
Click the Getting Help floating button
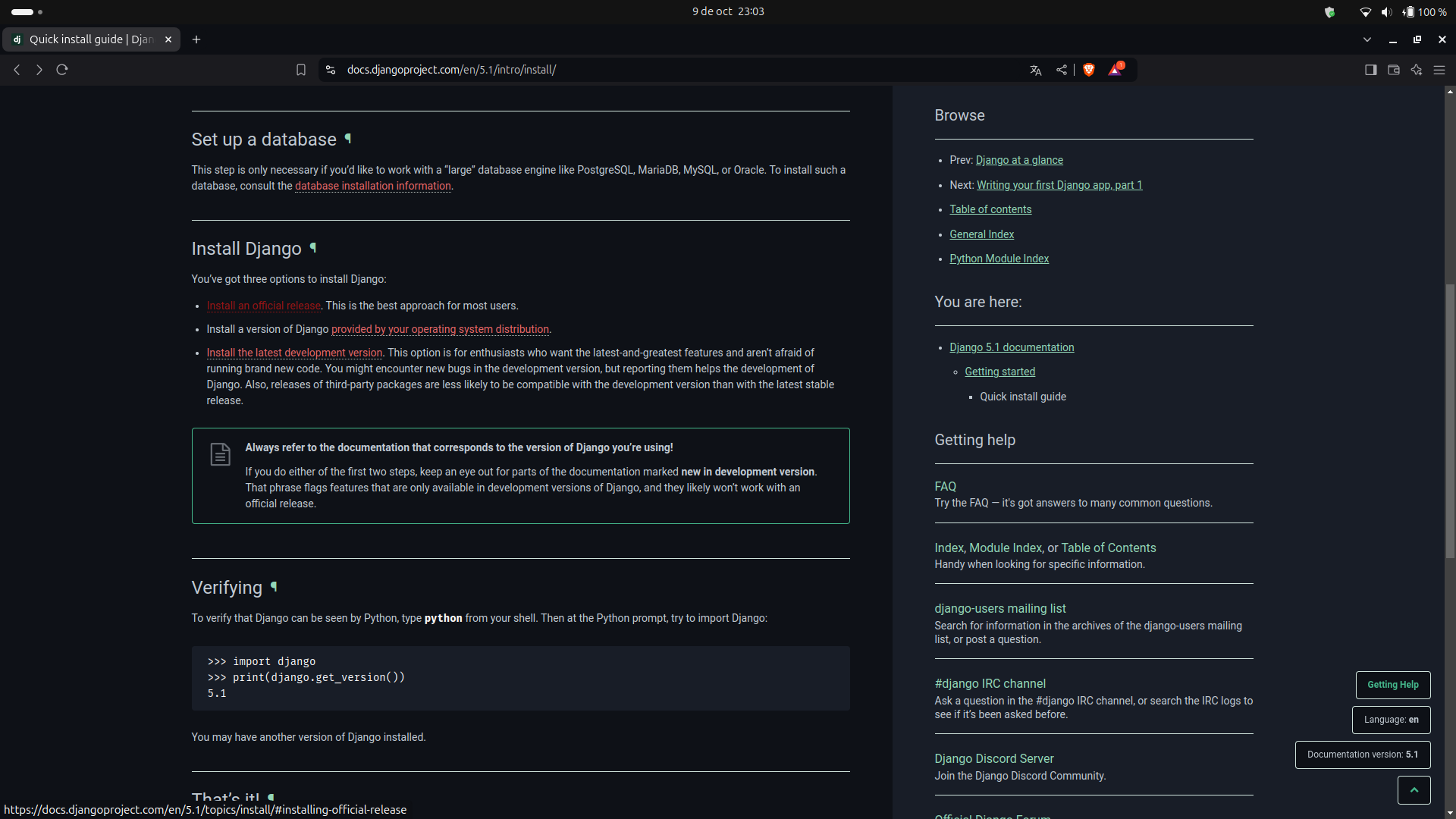pos(1393,685)
